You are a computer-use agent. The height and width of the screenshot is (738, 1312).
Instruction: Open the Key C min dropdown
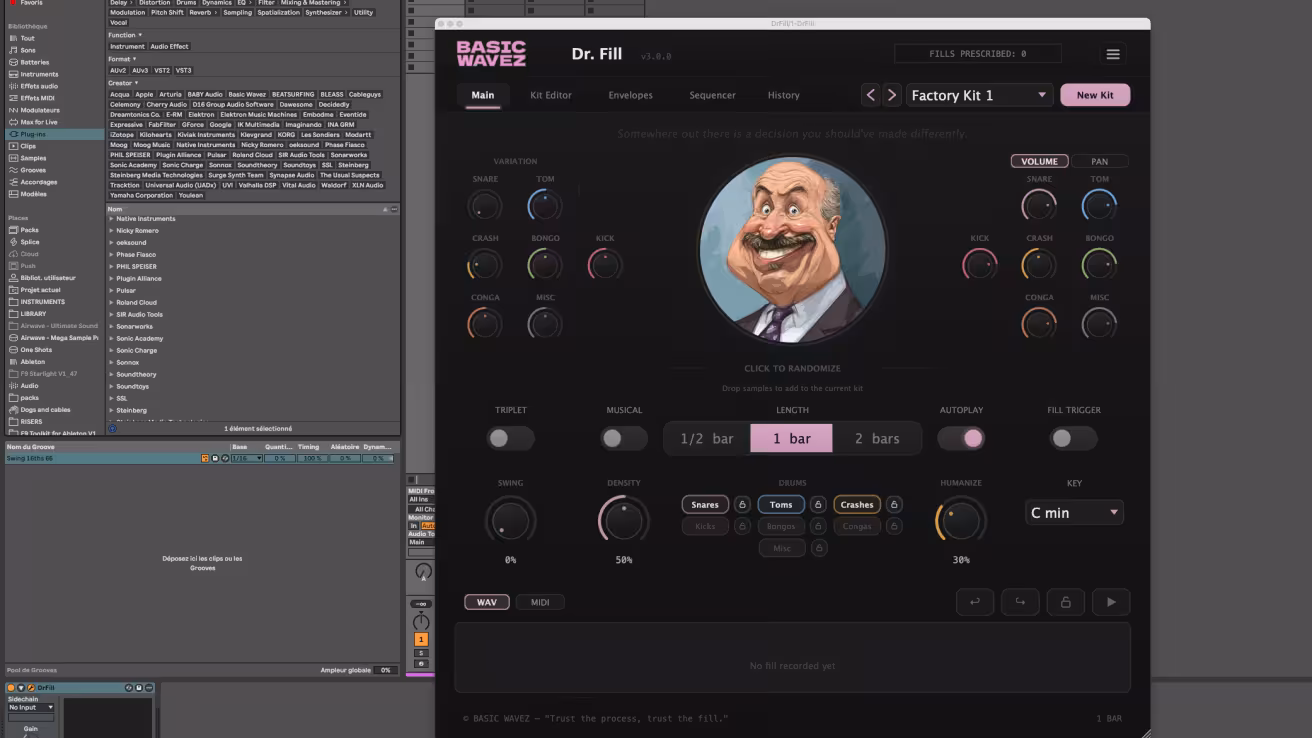coord(1074,513)
